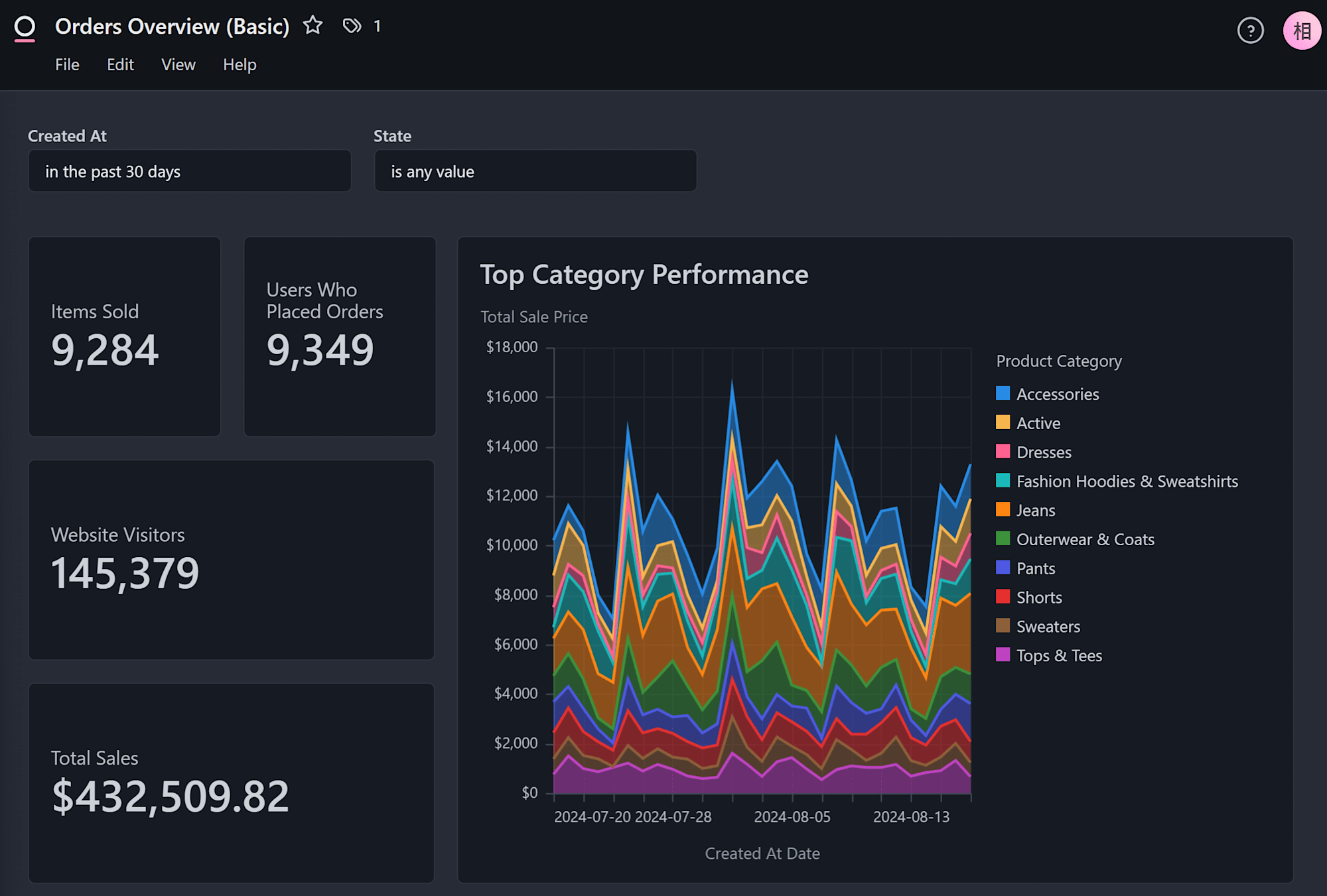1327x896 pixels.
Task: Click the Total Sales label
Action: pyautogui.click(x=94, y=758)
